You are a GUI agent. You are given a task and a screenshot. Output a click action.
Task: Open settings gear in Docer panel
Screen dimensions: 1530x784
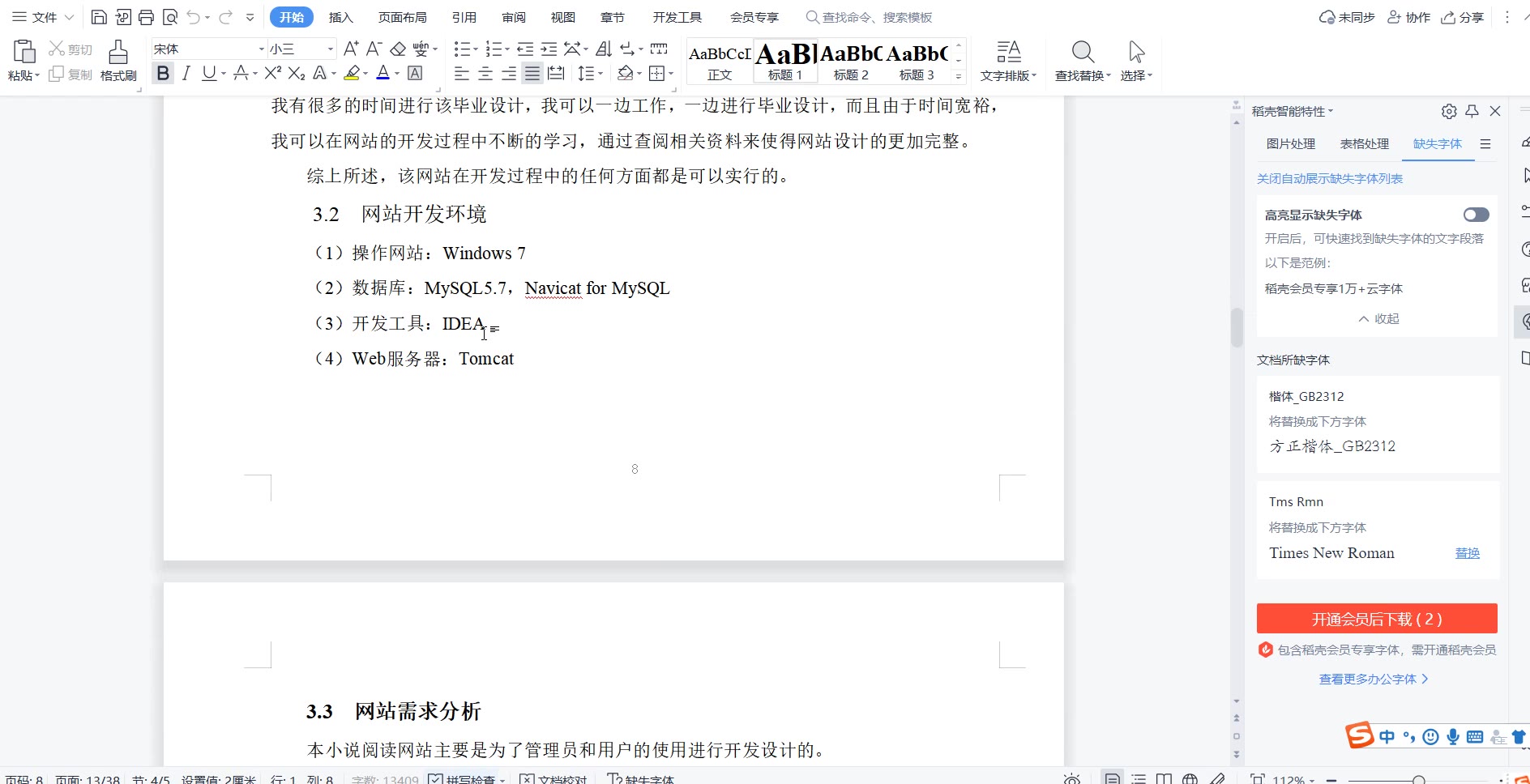tap(1449, 111)
